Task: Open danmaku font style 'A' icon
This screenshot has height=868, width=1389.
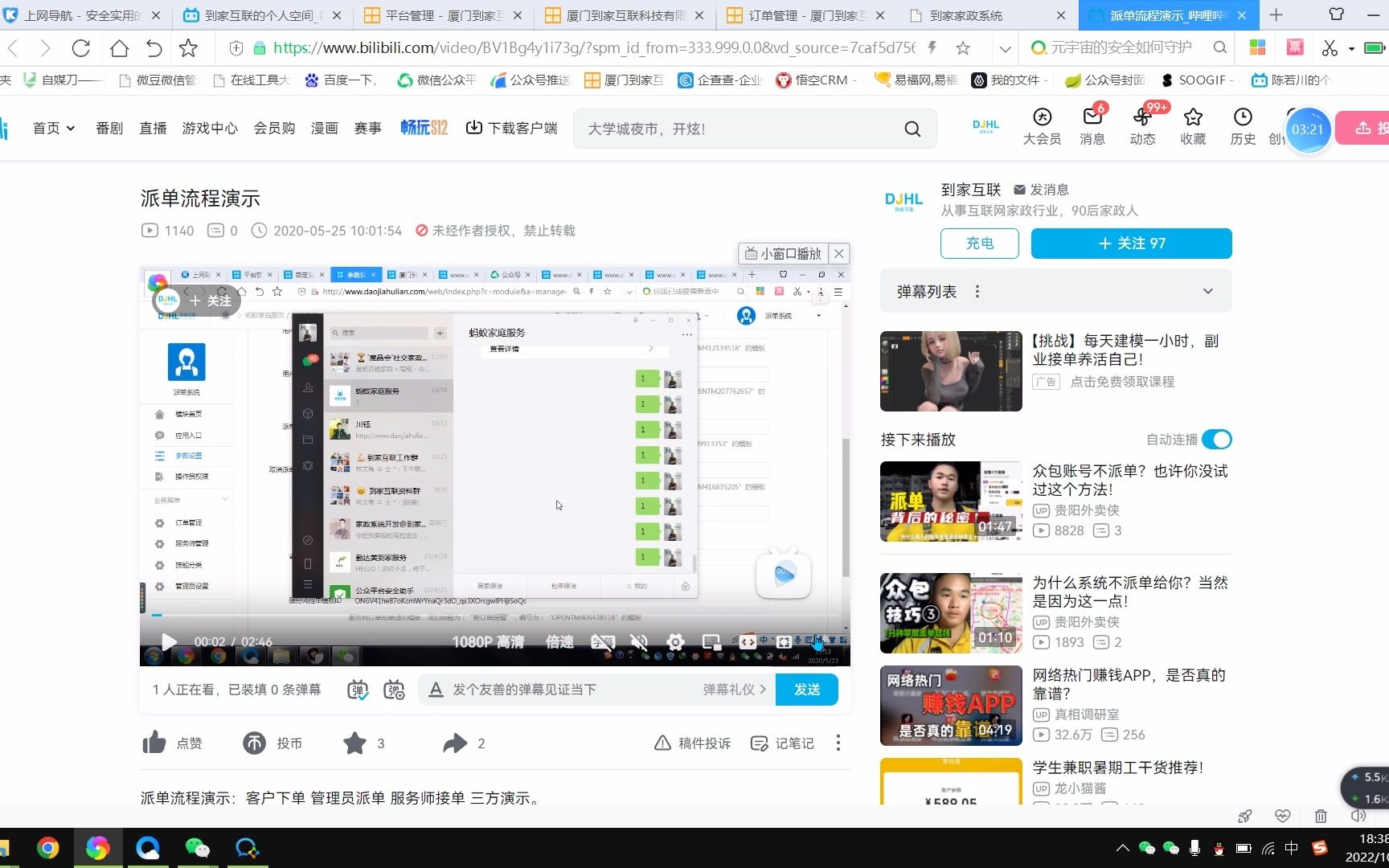Action: pos(436,690)
